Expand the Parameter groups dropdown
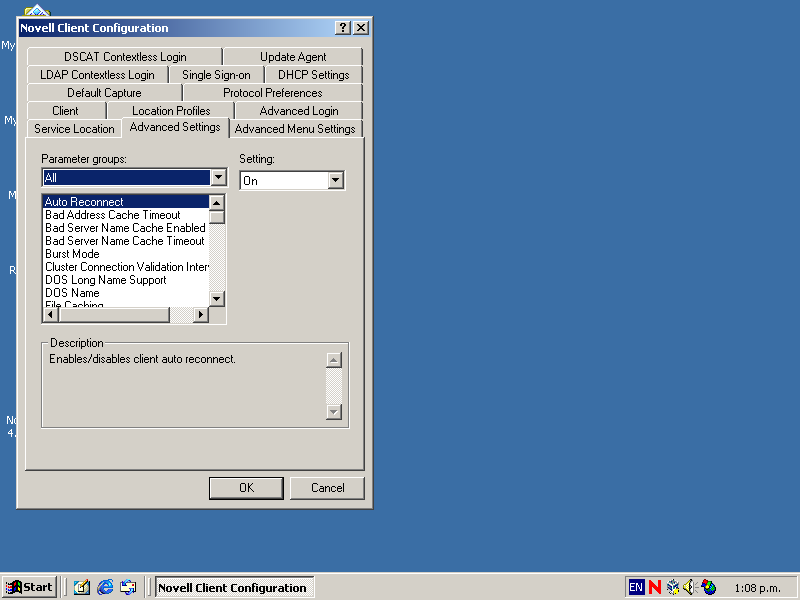The image size is (800, 600). click(x=219, y=177)
